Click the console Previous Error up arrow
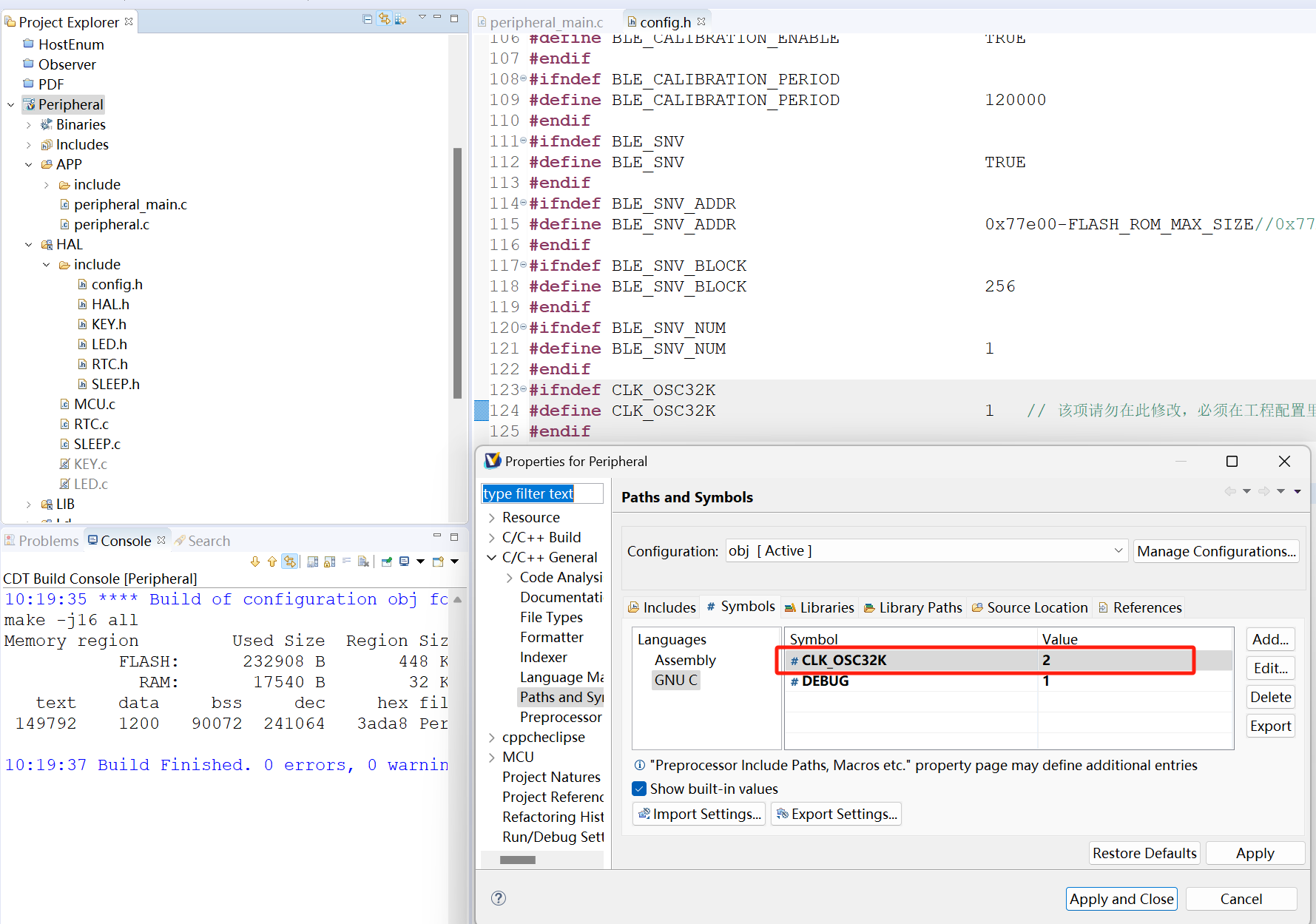The image size is (1316, 924). pyautogui.click(x=271, y=562)
